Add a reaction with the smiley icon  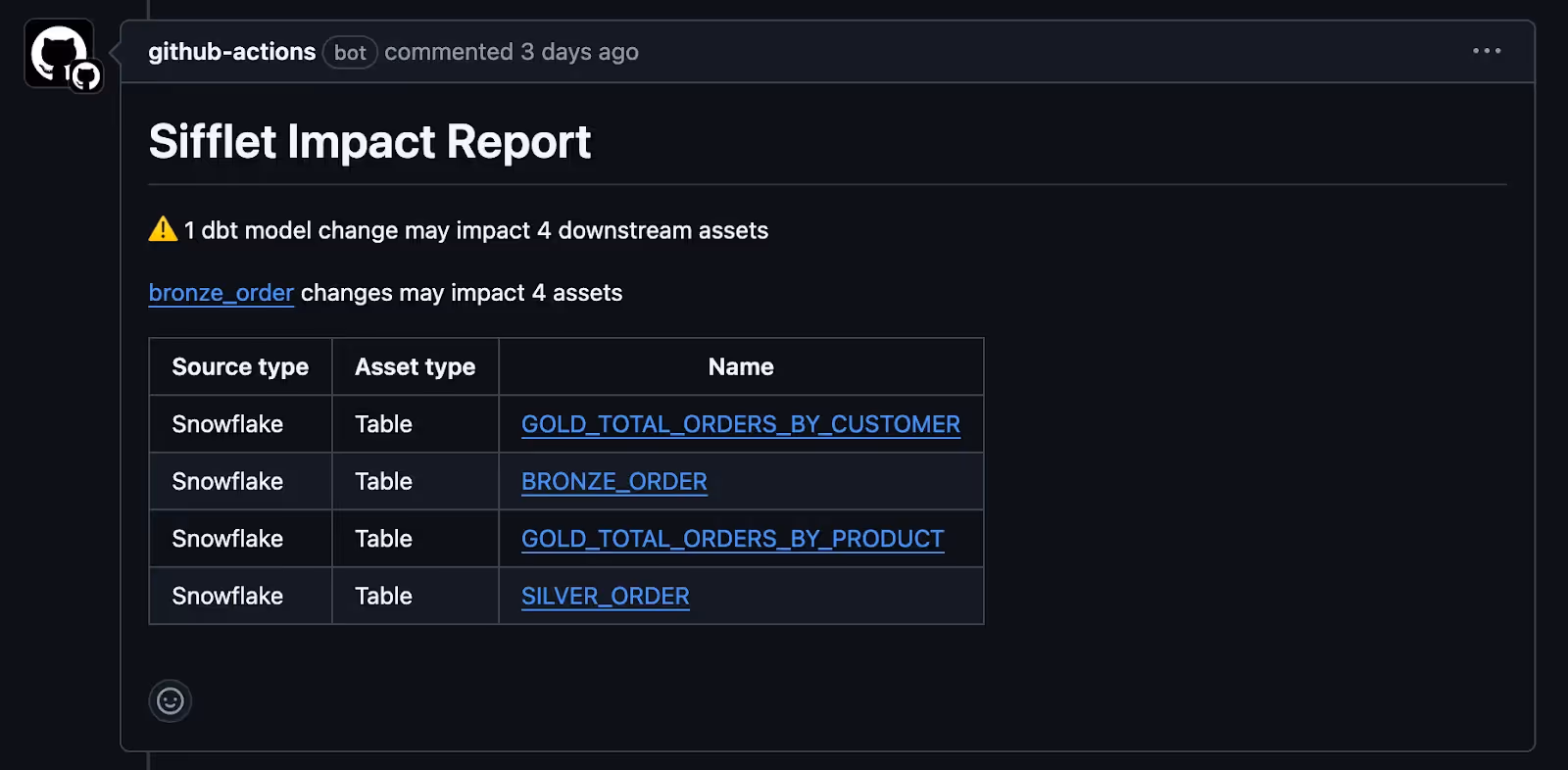[171, 700]
